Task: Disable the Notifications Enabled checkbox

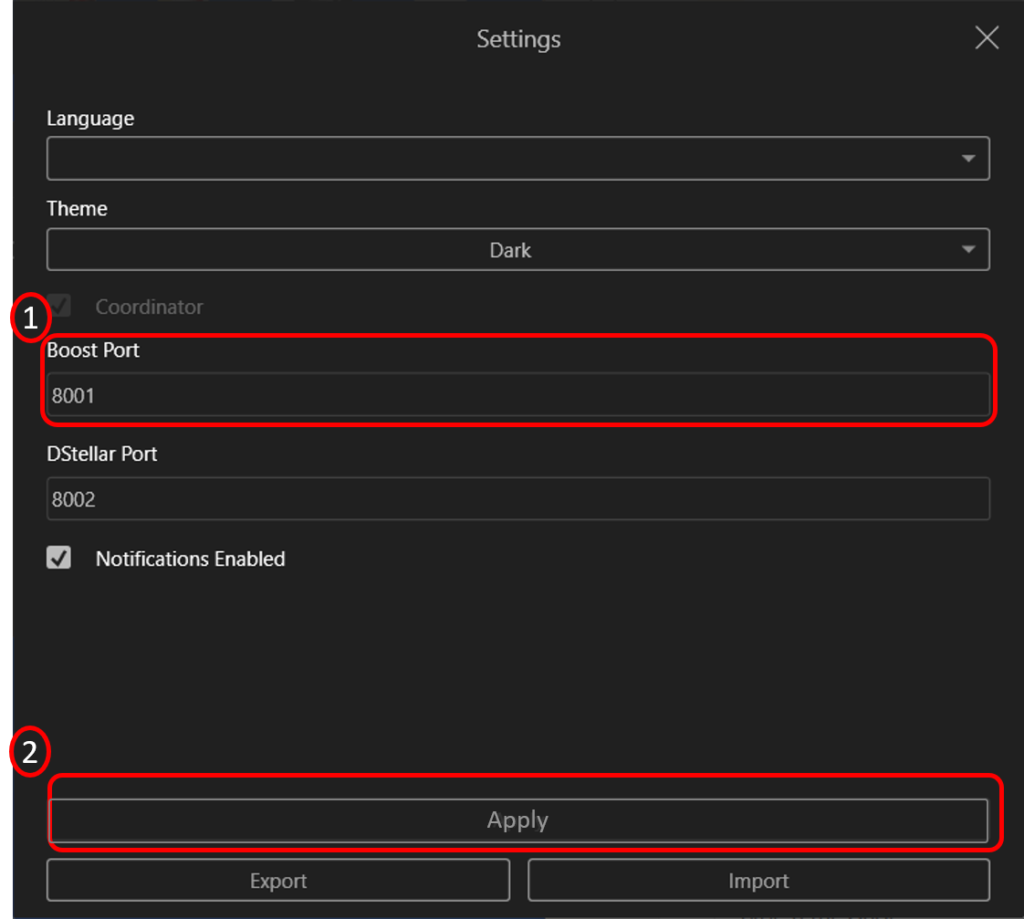Action: pyautogui.click(x=59, y=558)
